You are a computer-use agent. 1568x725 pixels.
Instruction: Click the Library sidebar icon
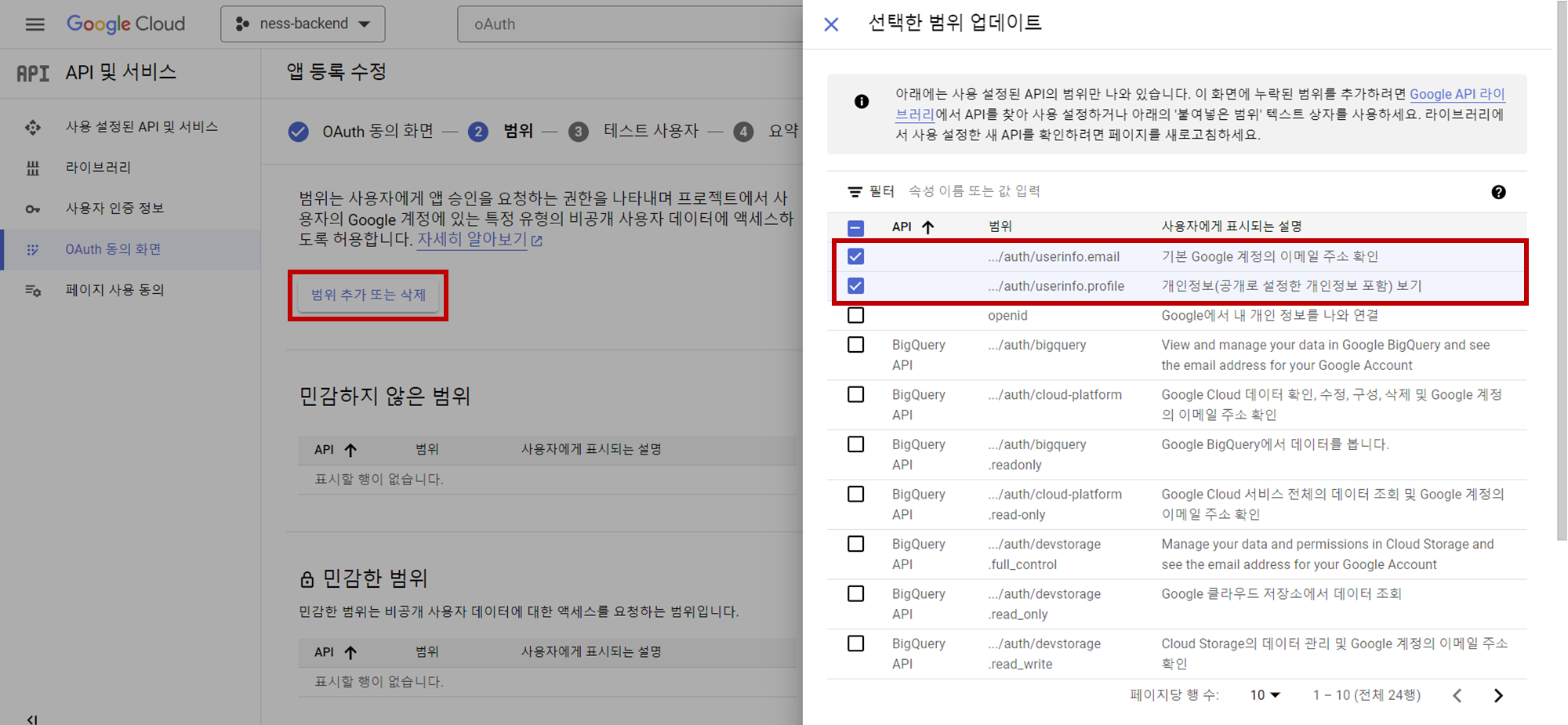point(33,168)
